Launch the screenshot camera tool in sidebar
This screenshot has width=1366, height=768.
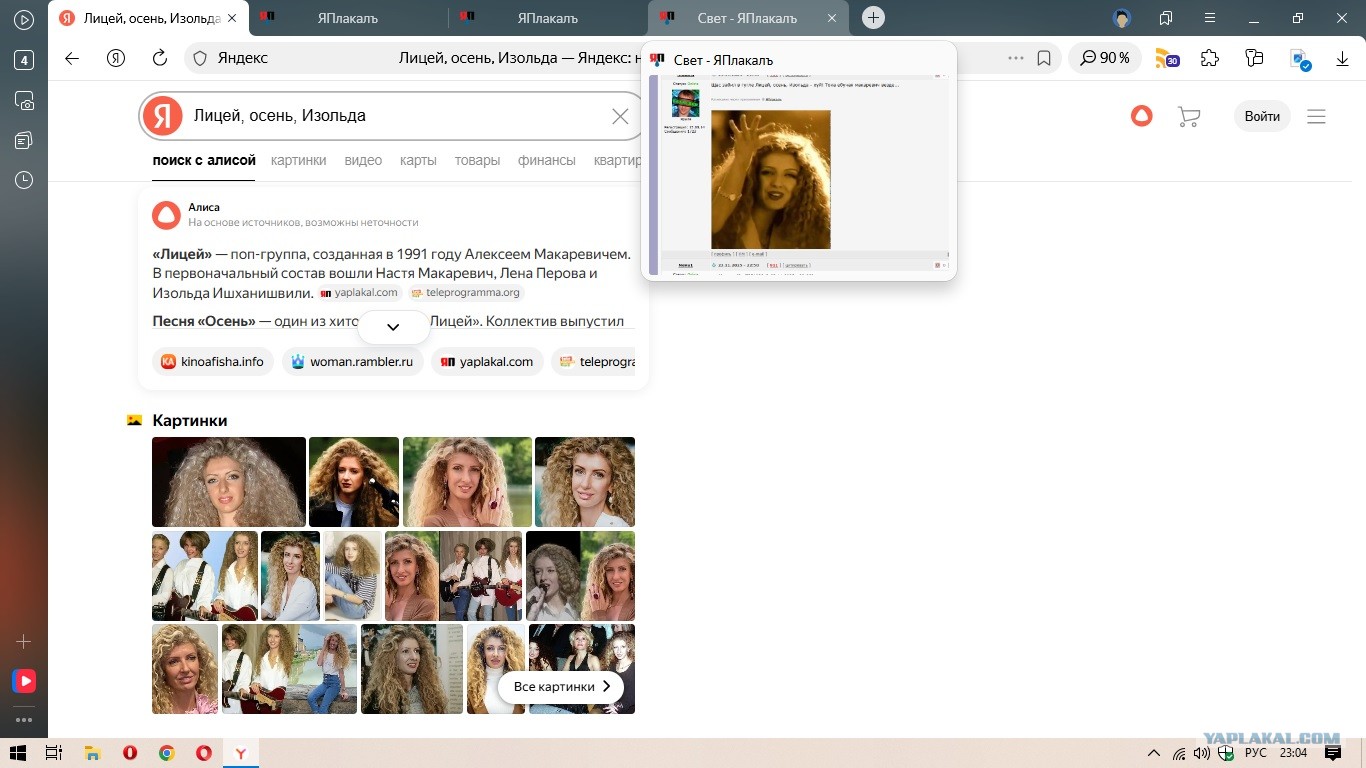[24, 100]
